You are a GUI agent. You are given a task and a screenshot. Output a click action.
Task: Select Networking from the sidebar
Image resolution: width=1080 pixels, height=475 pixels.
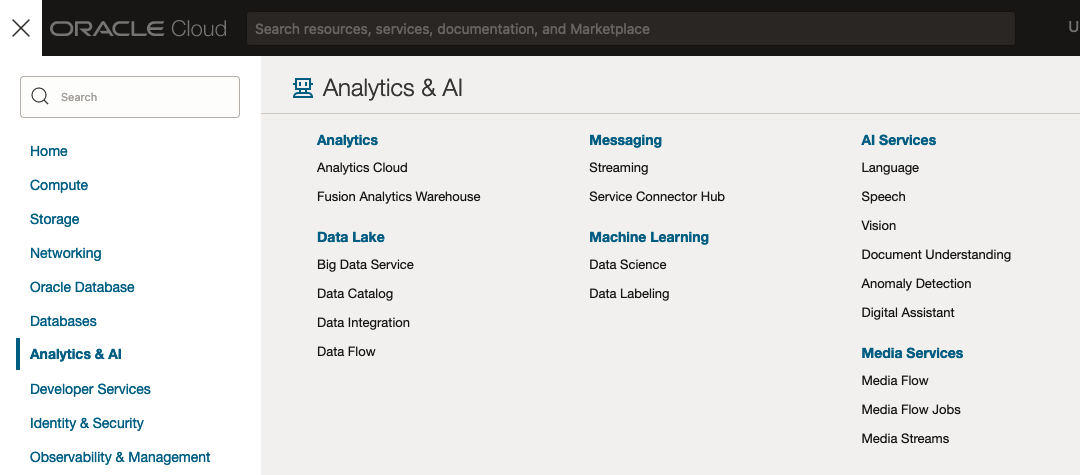point(65,253)
